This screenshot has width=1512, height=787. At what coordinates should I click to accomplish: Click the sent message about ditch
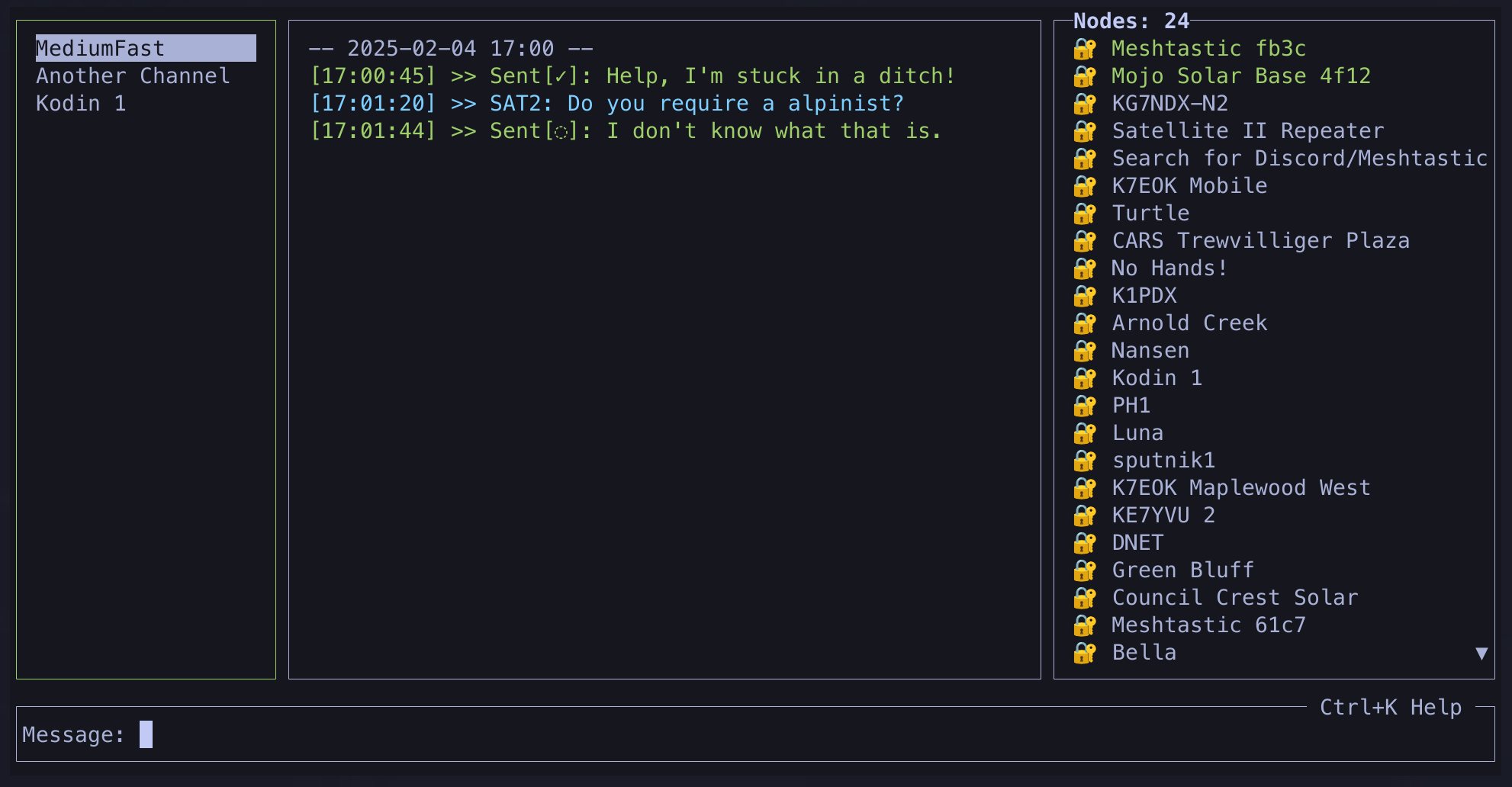pyautogui.click(x=632, y=76)
